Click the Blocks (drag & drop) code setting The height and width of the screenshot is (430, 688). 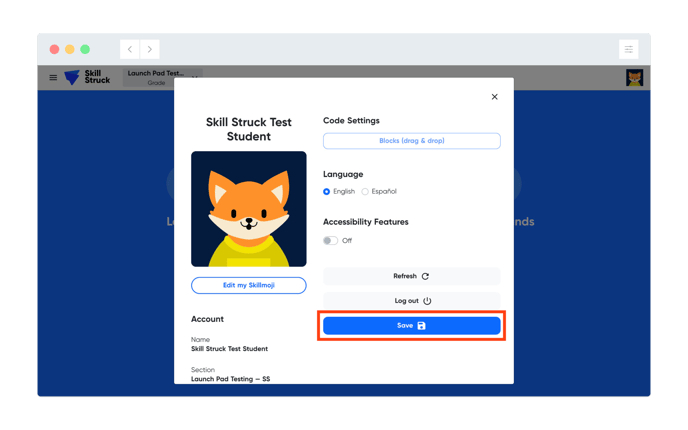pyautogui.click(x=412, y=141)
